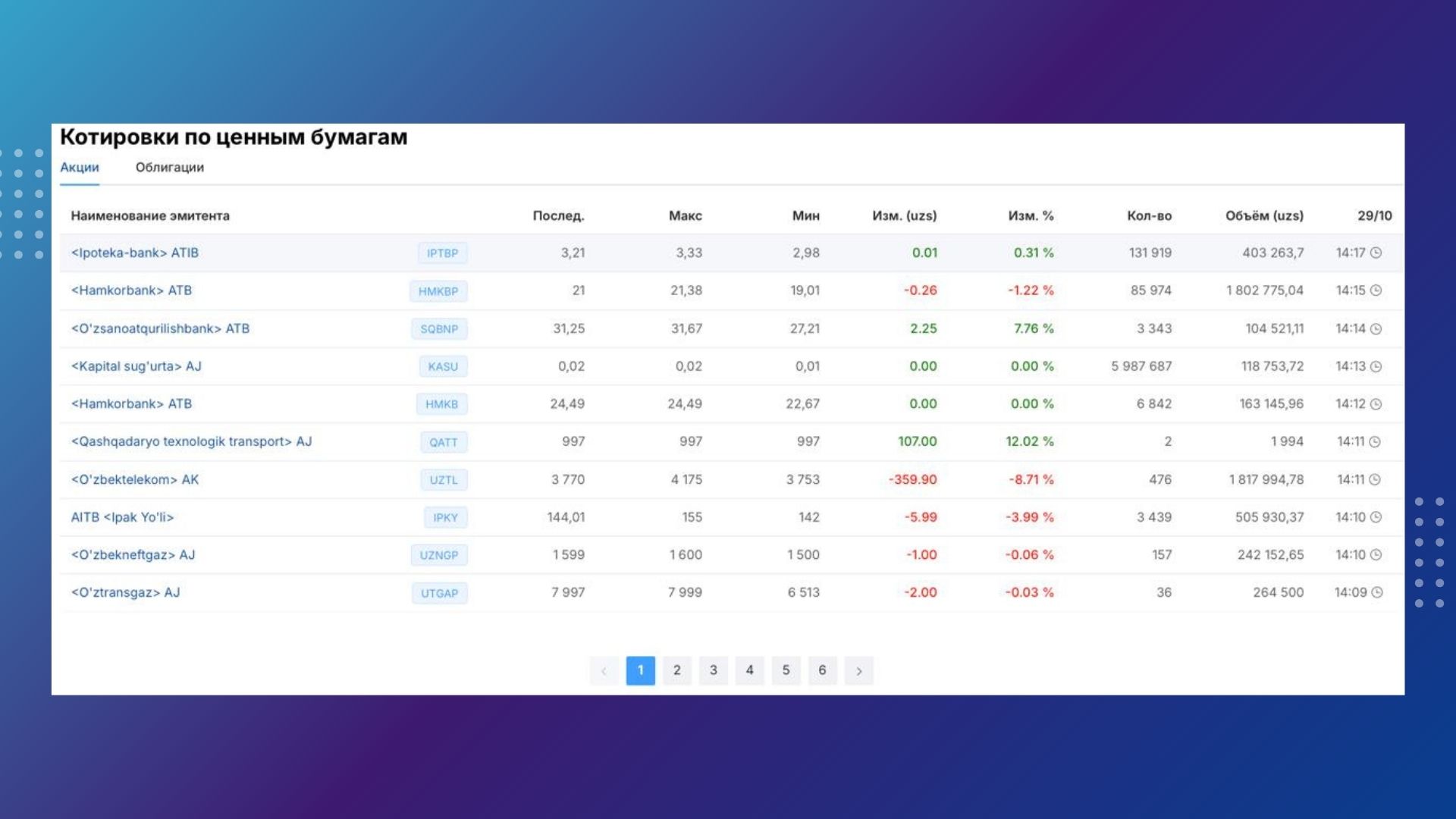Viewport: 1456px width, 819px height.
Task: Click the clock icon next to 14:13
Action: [x=1376, y=366]
